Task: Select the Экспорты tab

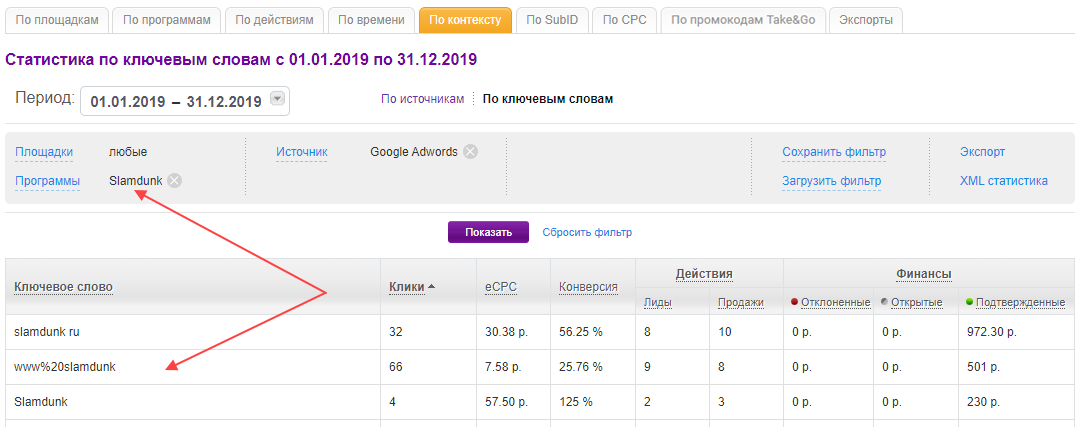Action: click(866, 19)
